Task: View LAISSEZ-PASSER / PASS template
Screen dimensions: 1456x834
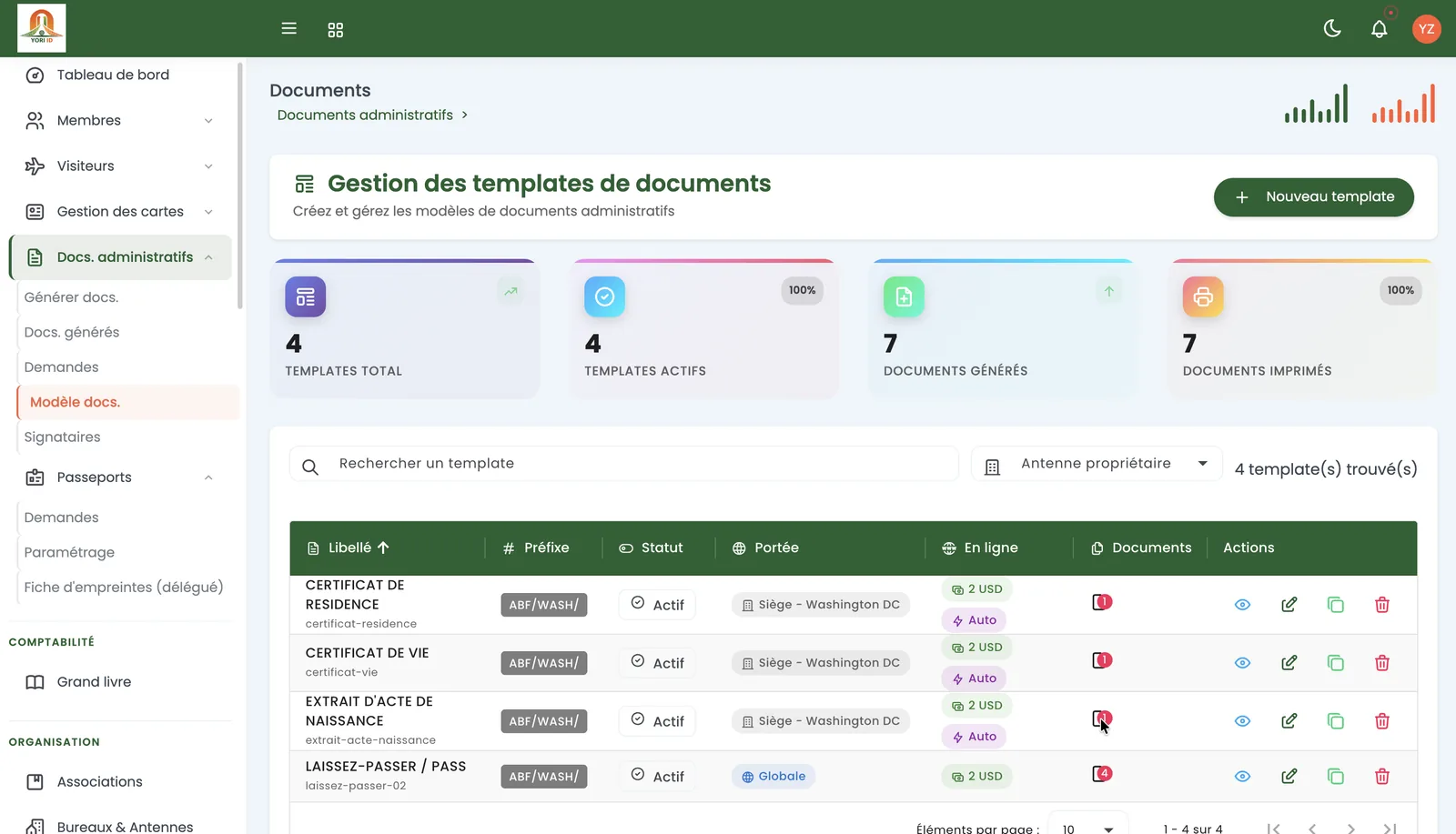Action: pyautogui.click(x=1242, y=777)
